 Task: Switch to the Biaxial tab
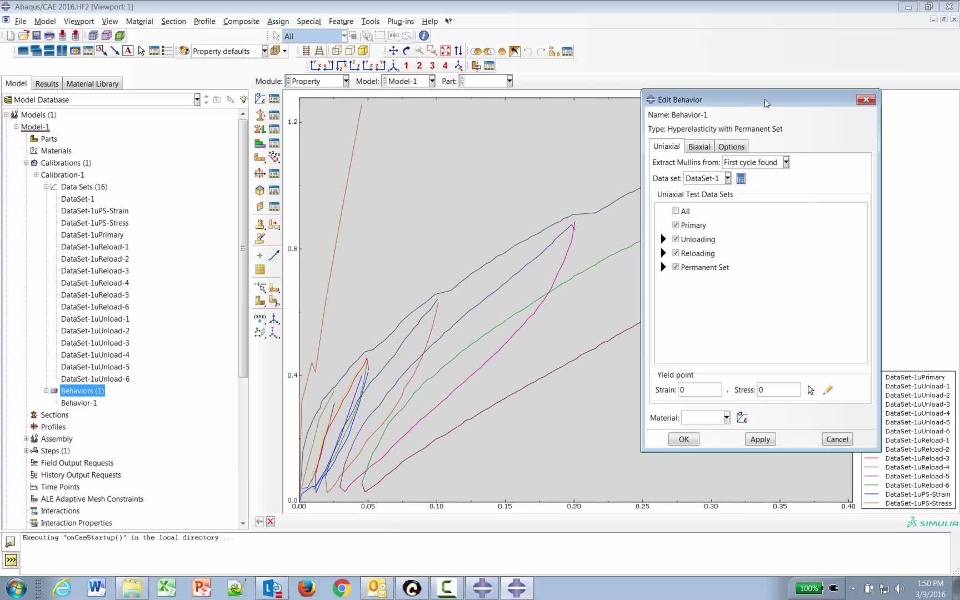699,146
